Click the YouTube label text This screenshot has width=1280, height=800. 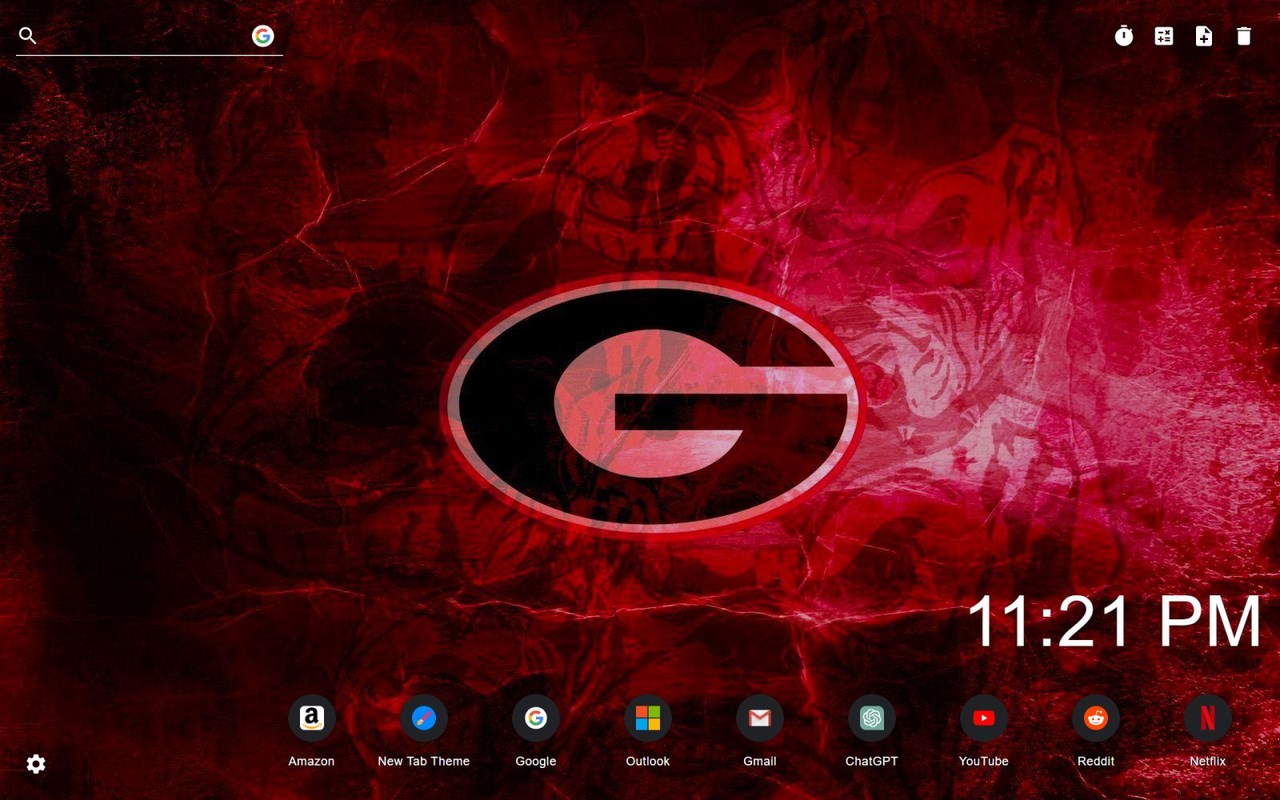pos(984,761)
